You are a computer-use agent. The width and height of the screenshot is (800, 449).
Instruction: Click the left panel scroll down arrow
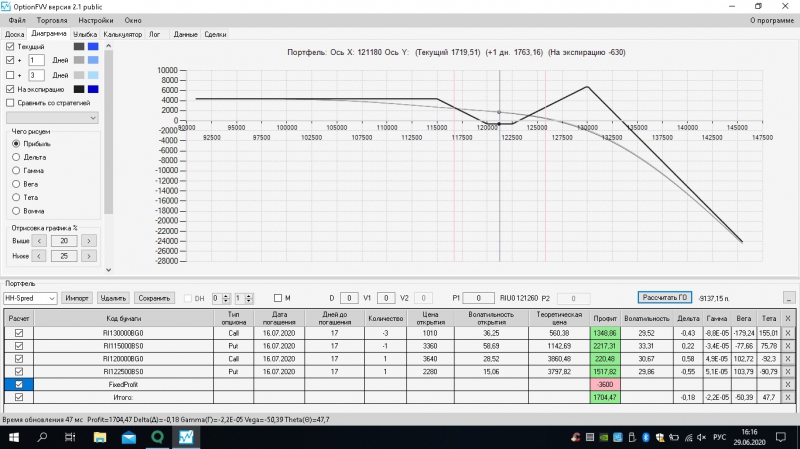coord(108,270)
